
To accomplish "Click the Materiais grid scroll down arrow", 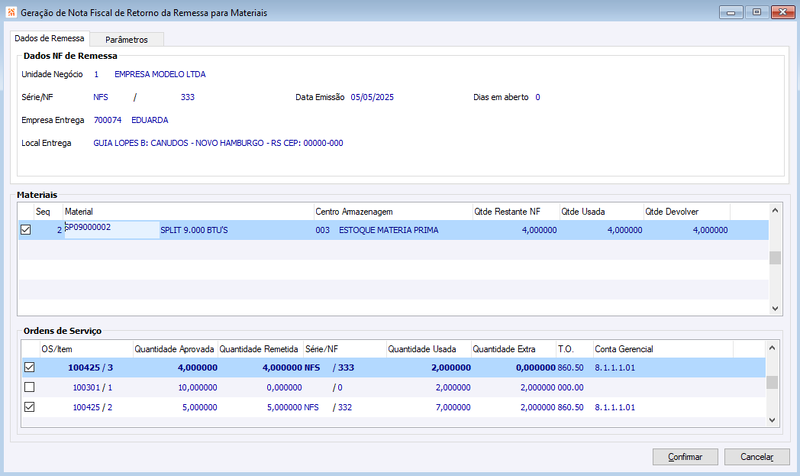I will [x=775, y=308].
